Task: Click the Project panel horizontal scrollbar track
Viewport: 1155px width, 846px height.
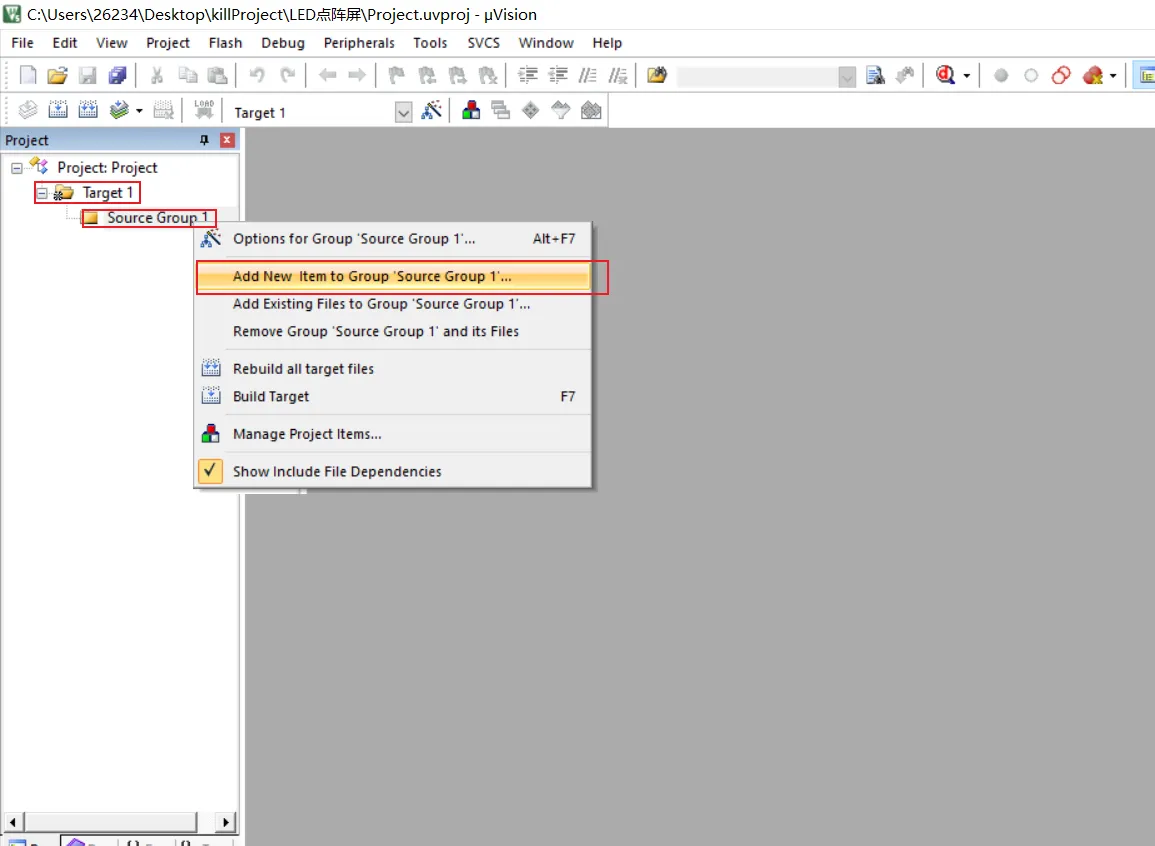Action: [110, 821]
